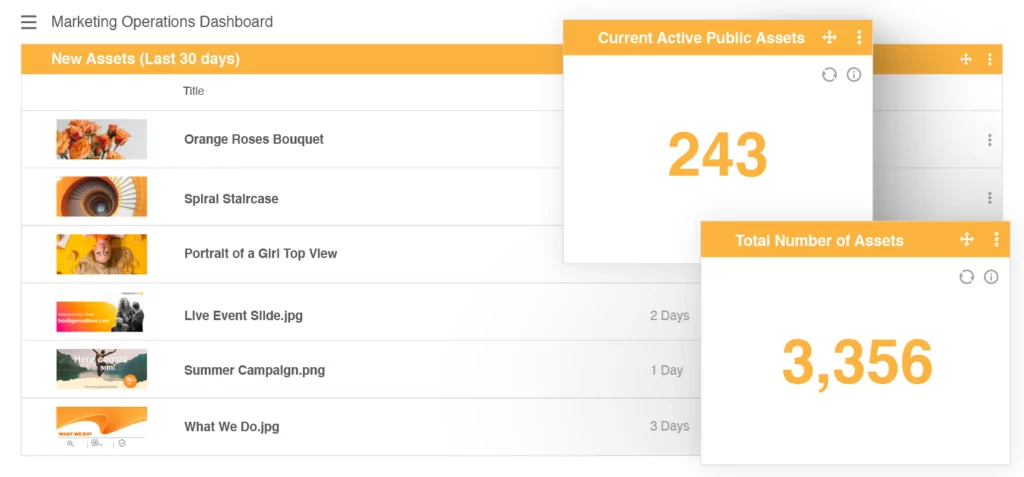This screenshot has height=477, width=1024.
Task: Open Summer Campaign.png asset link
Action: (x=254, y=370)
